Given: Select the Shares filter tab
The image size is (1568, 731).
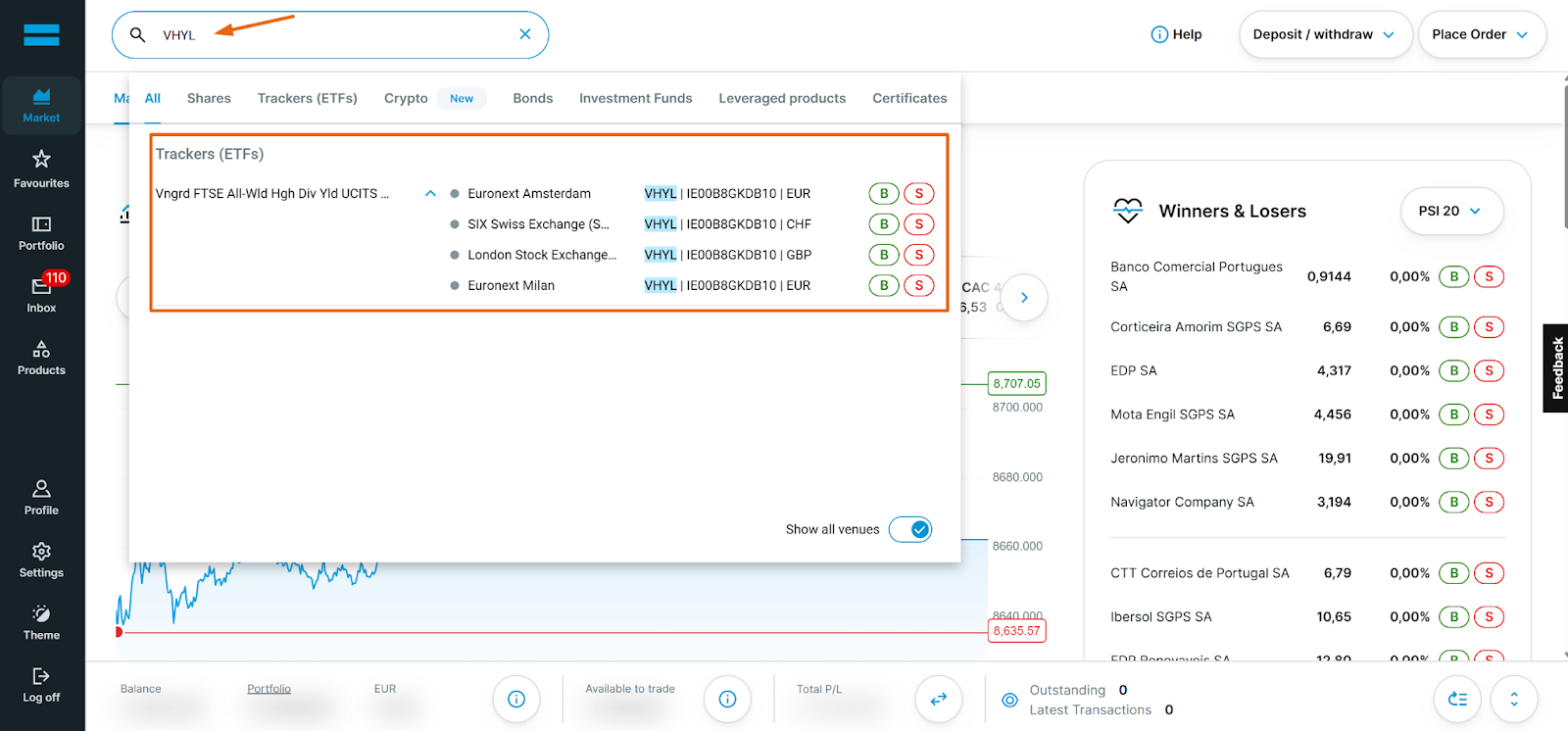Looking at the screenshot, I should (209, 99).
